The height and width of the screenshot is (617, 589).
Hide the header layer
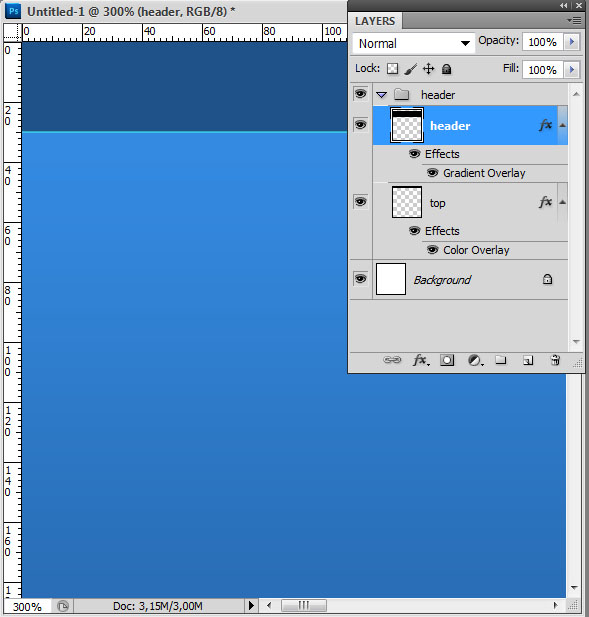tap(360, 125)
